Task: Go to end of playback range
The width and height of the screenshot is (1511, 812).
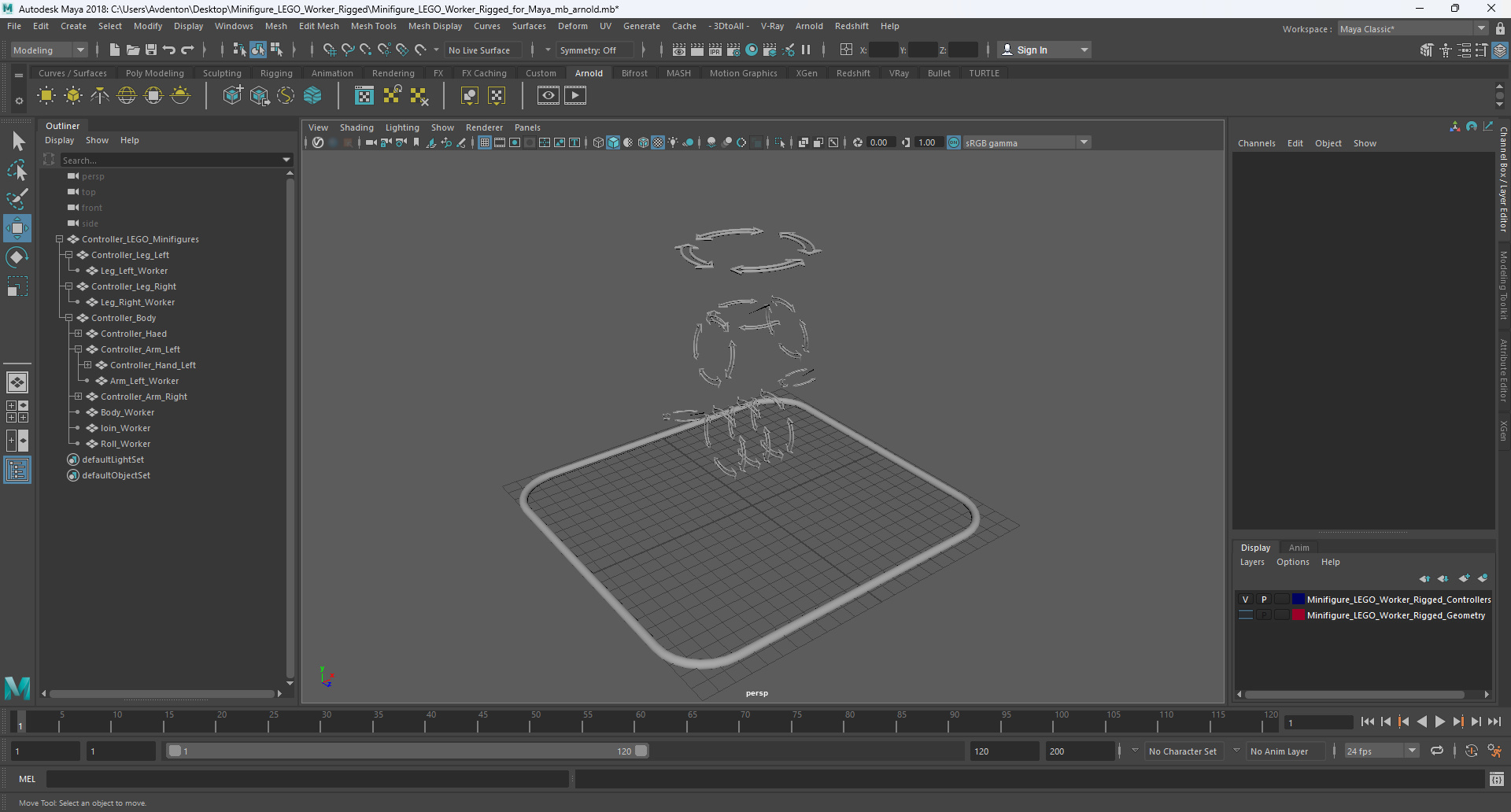Action: point(1494,722)
